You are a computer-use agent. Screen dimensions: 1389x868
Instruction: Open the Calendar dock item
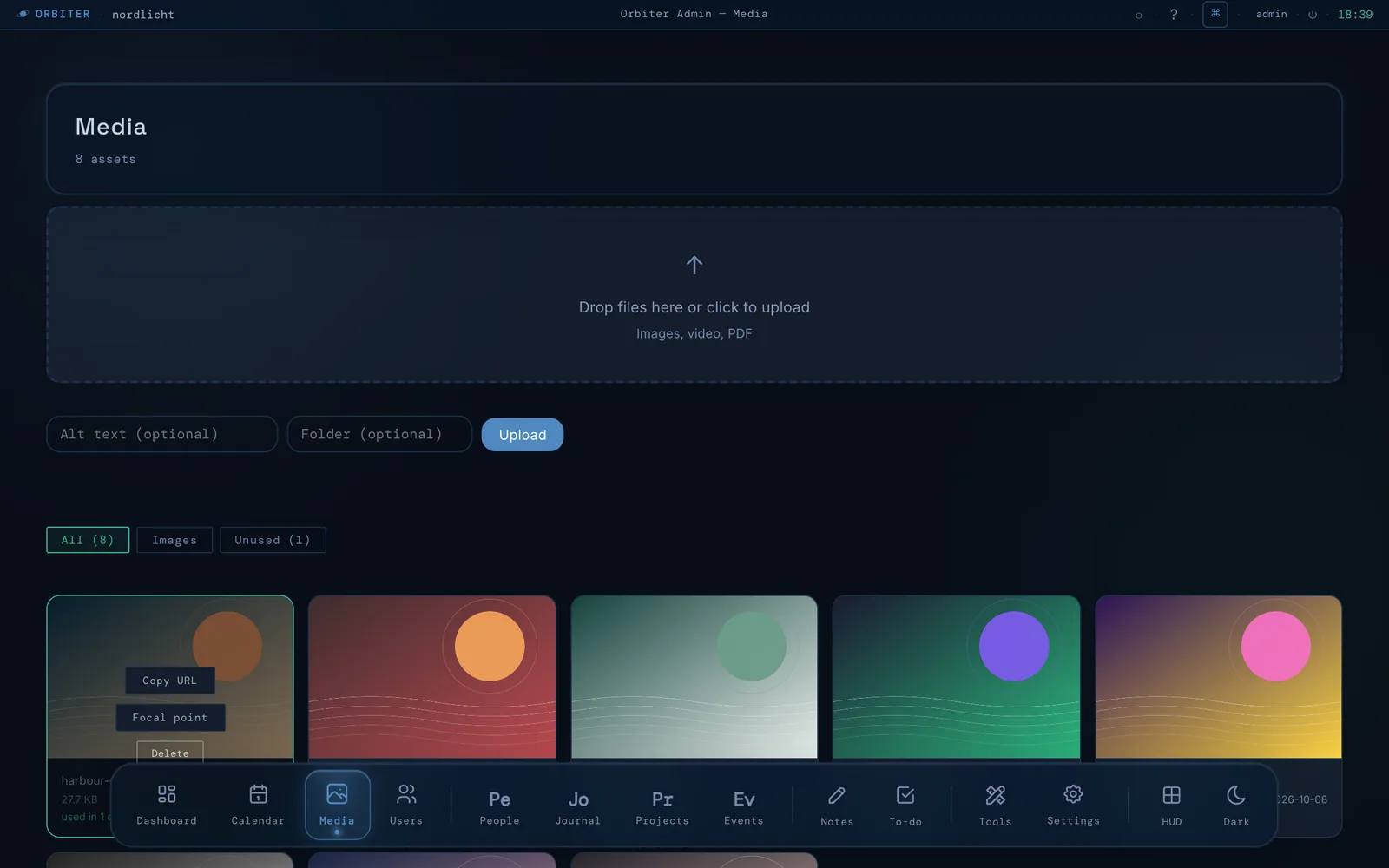point(258,805)
